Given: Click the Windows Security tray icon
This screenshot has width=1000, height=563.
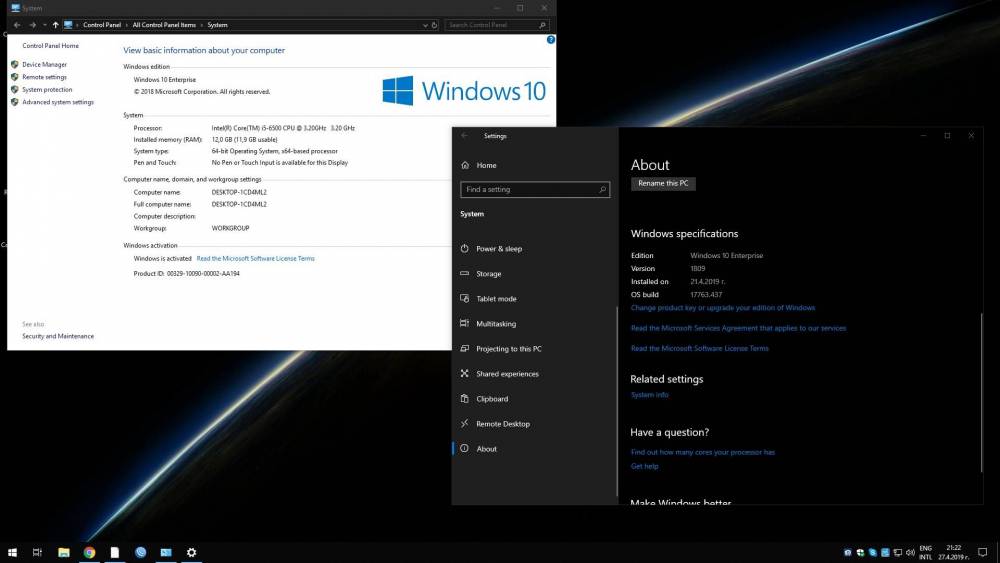Looking at the screenshot, I should point(860,553).
